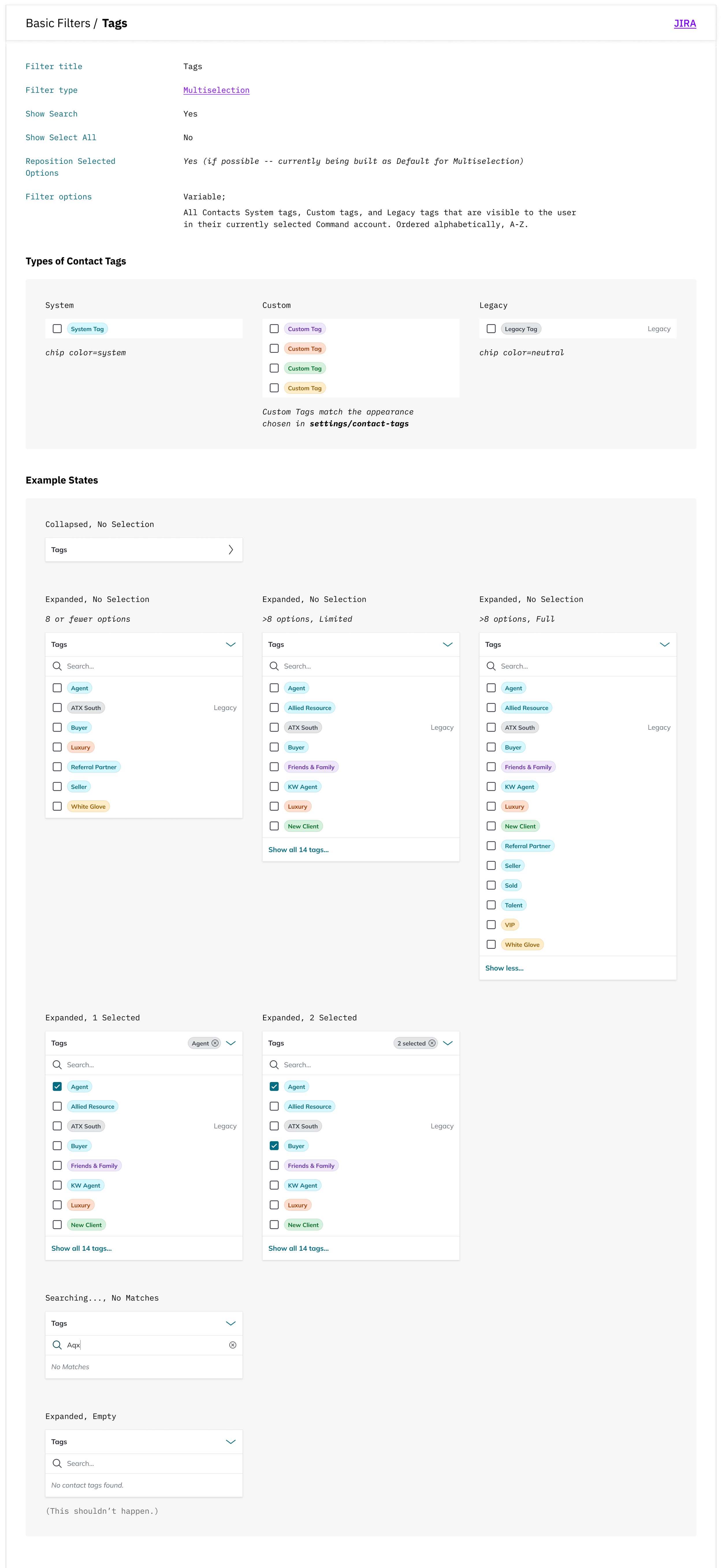
Task: Click Search field in the Full options panel
Action: 577,666
